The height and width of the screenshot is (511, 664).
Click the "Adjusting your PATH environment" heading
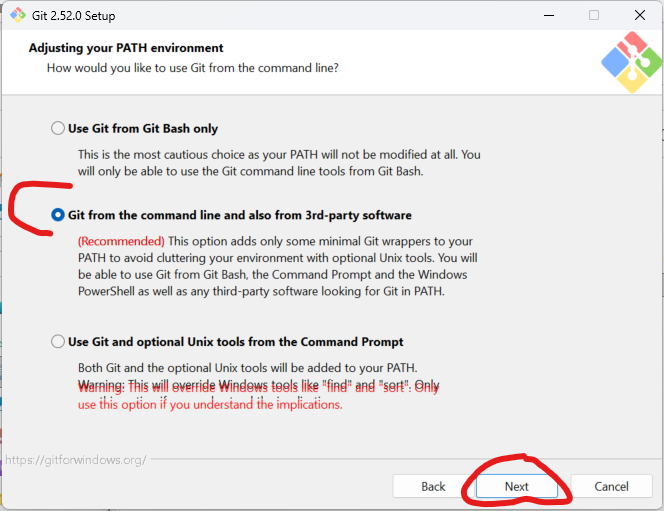click(126, 48)
